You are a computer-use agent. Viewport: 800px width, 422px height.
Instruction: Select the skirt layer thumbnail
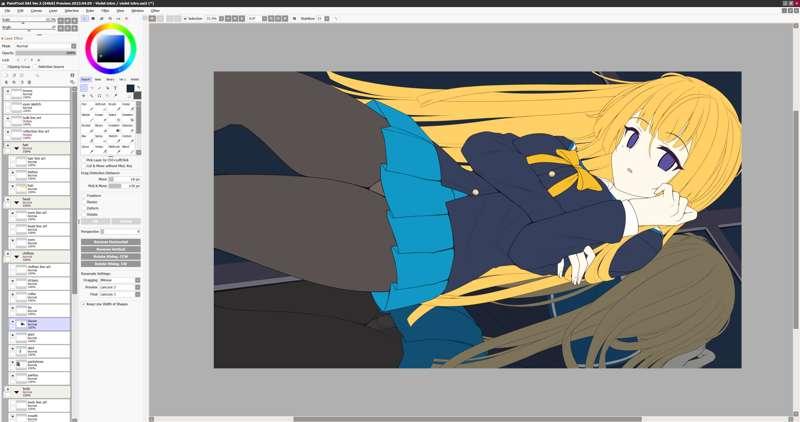(x=20, y=351)
